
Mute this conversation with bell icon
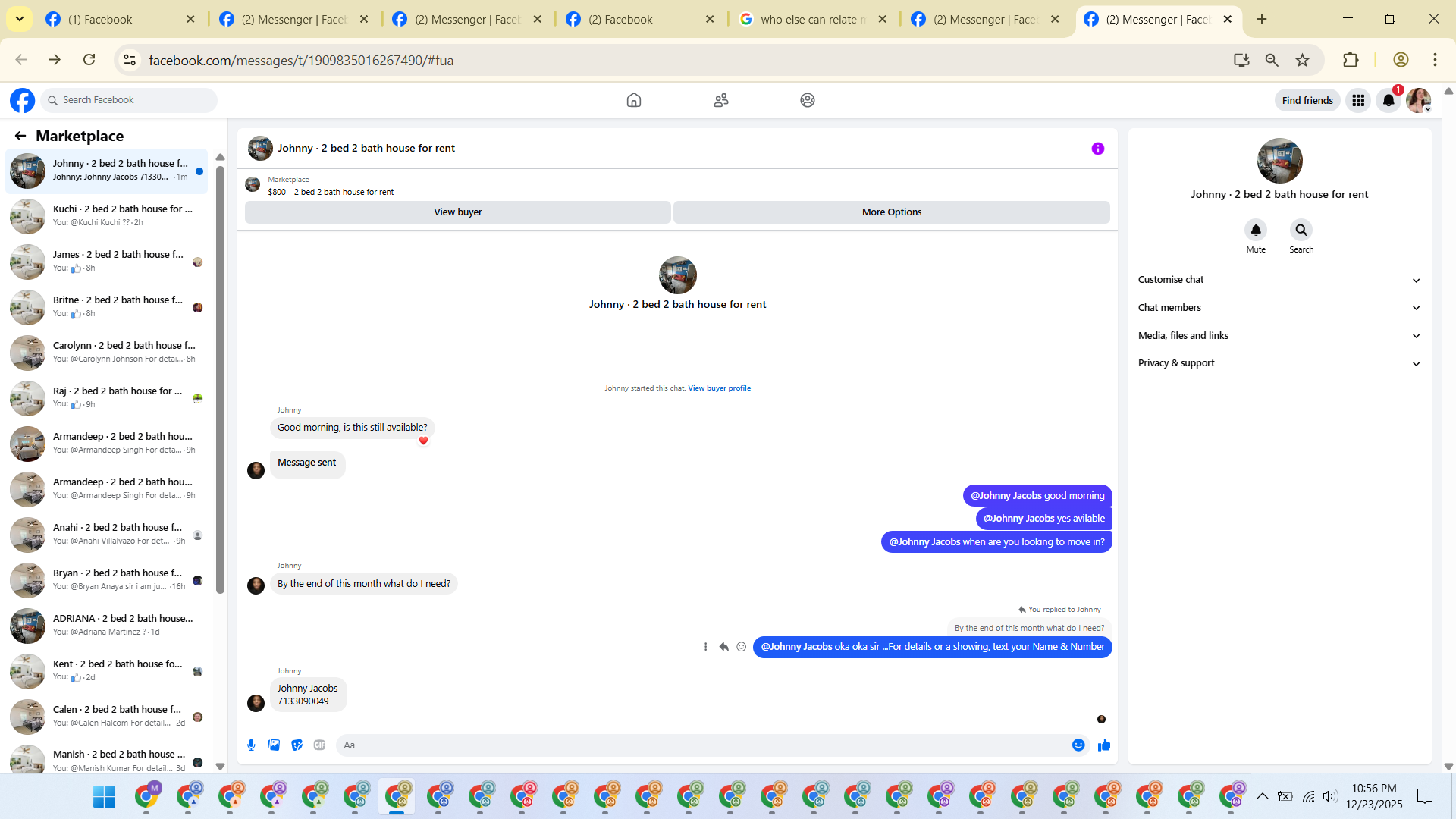click(1256, 230)
